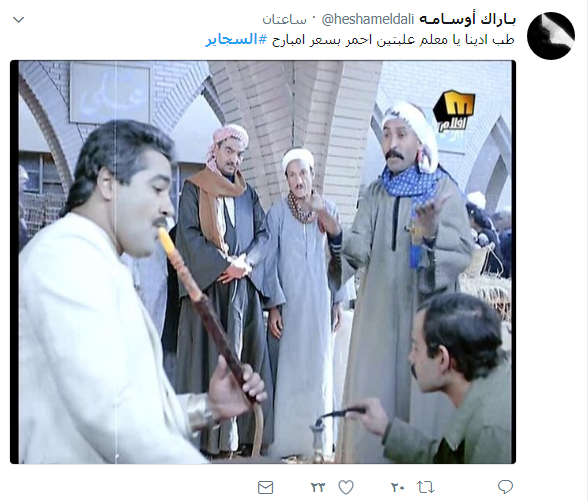Open the #السجاير hashtag link

coord(237,40)
